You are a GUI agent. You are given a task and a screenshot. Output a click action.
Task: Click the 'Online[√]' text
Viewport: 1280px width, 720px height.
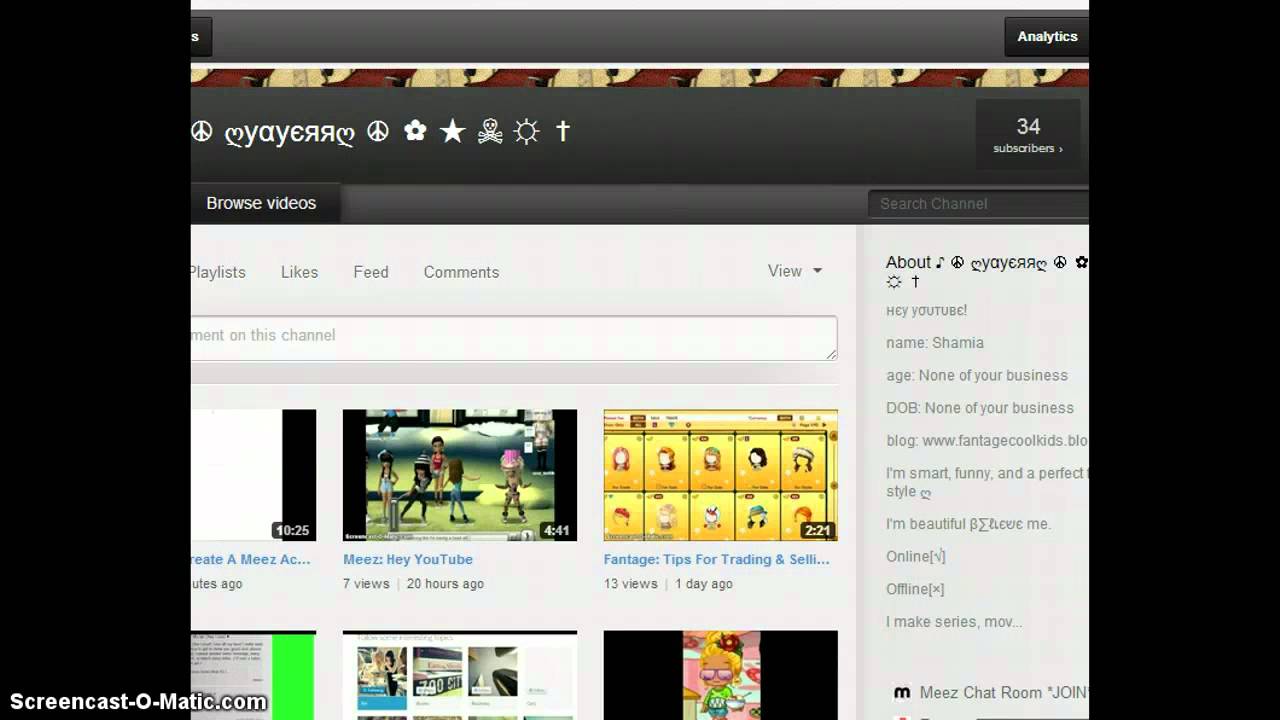[x=916, y=556]
